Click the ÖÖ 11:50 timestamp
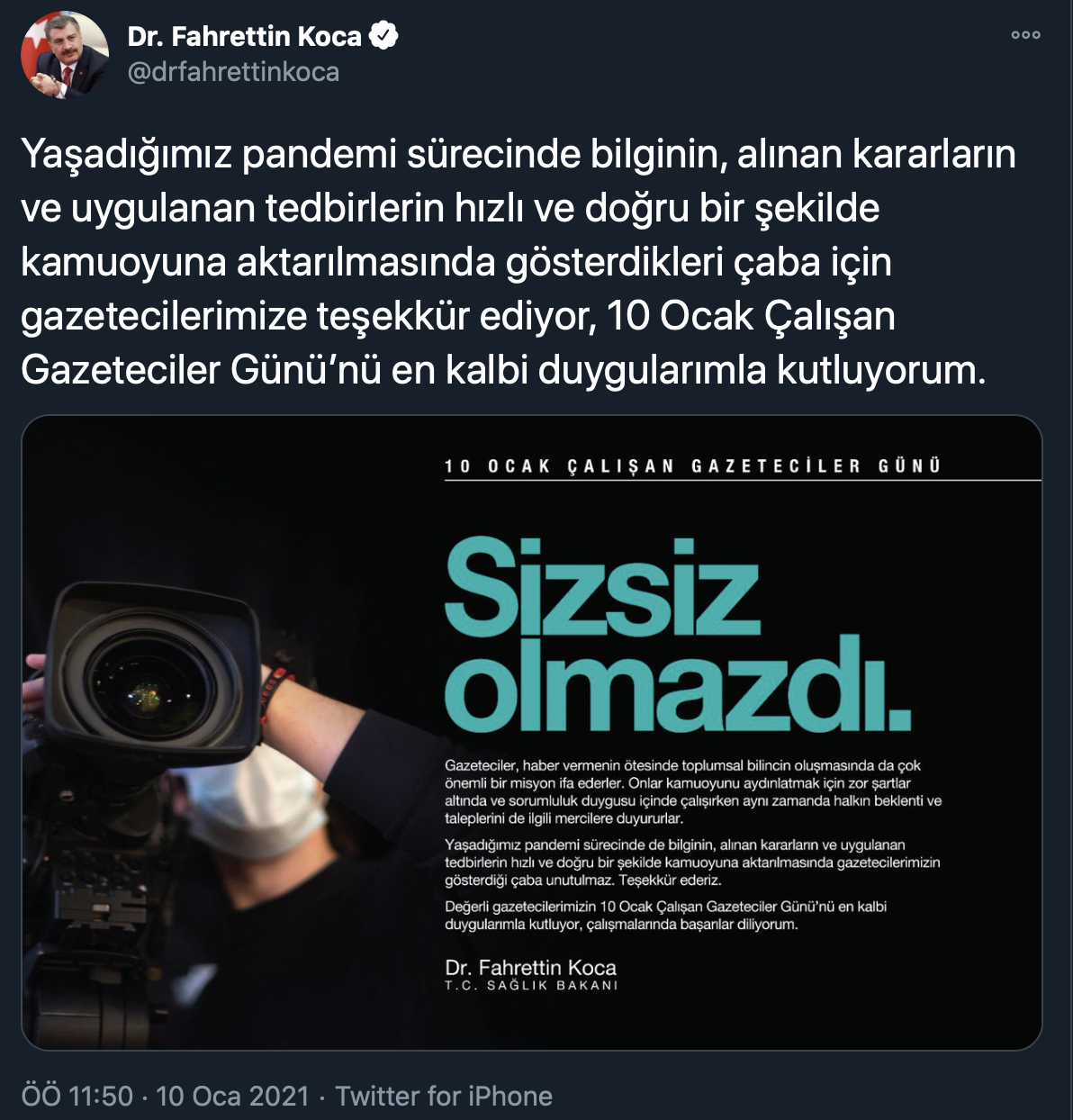The height and width of the screenshot is (1120, 1073). [x=77, y=1096]
